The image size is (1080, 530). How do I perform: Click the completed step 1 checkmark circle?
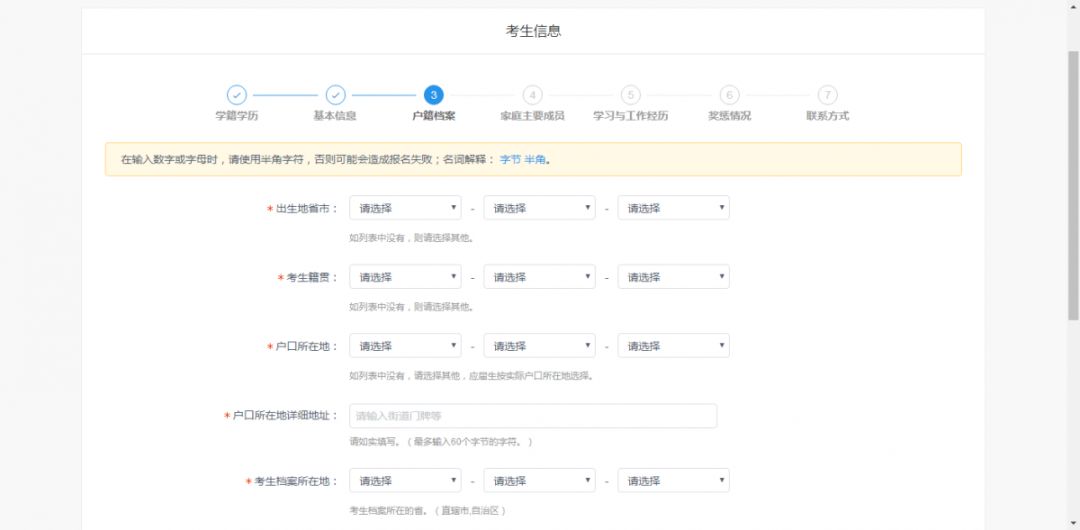pyautogui.click(x=236, y=95)
